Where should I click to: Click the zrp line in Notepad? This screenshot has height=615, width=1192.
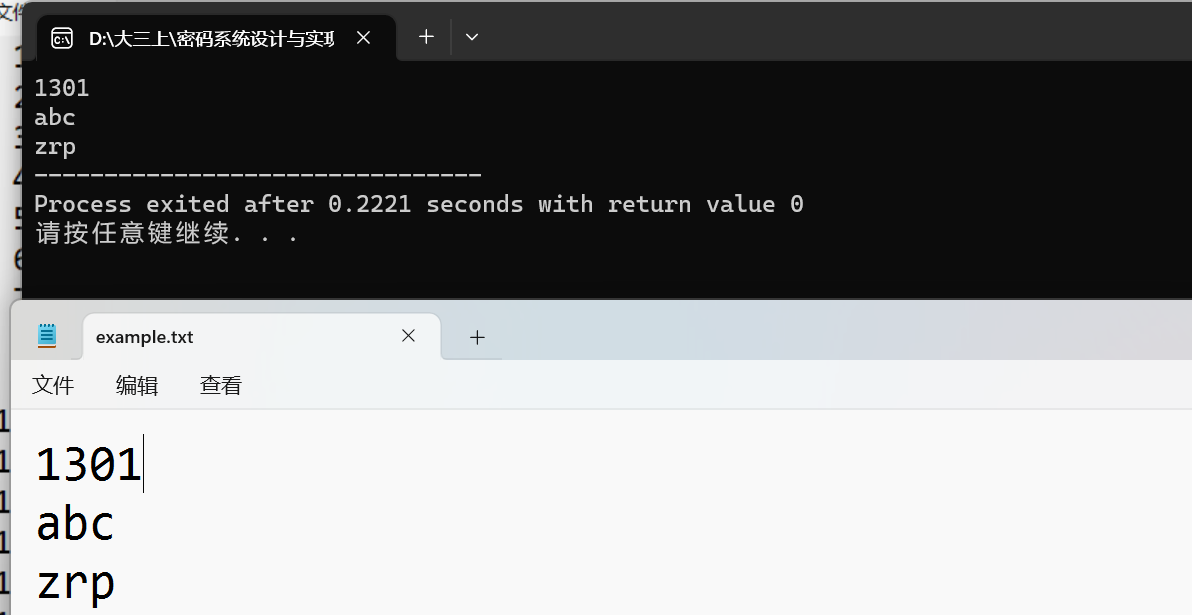click(75, 583)
